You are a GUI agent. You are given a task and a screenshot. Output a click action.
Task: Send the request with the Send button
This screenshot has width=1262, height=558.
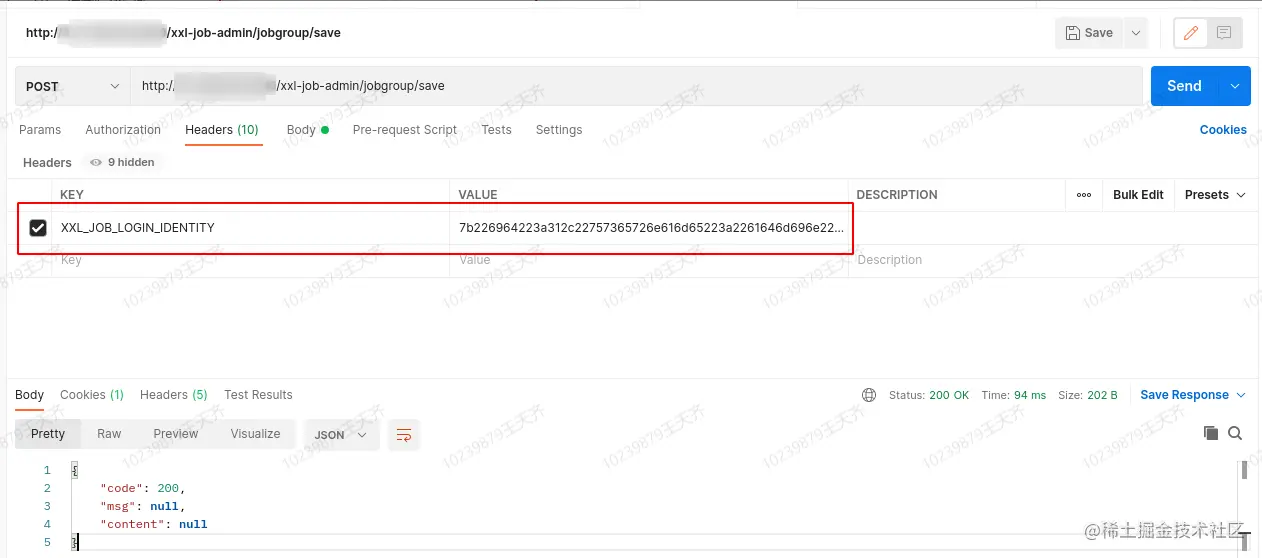[x=1184, y=86]
